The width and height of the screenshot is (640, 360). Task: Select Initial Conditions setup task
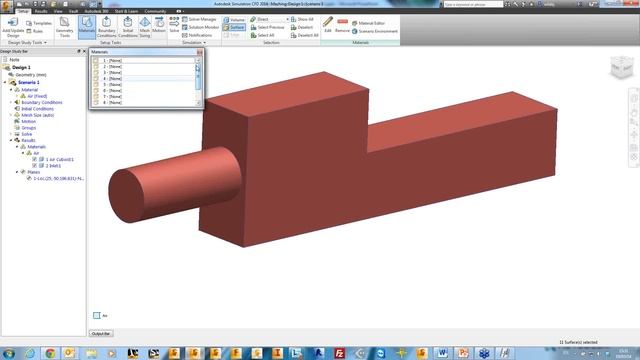pos(127,27)
